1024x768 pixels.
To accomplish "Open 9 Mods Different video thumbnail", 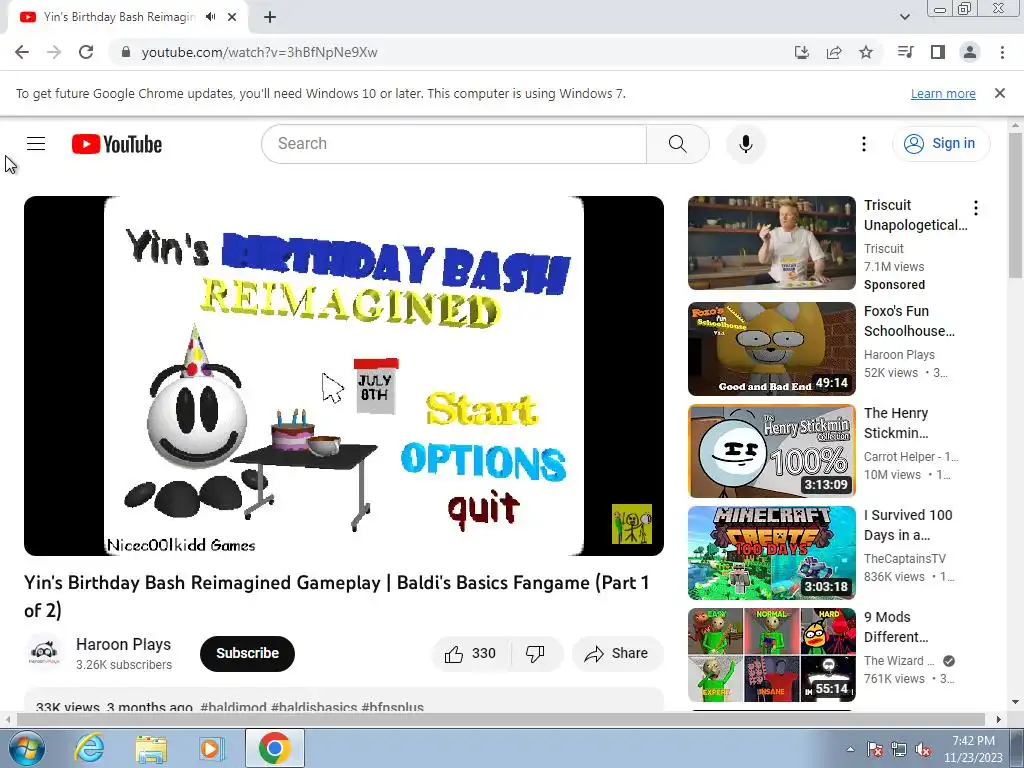I will click(x=771, y=654).
